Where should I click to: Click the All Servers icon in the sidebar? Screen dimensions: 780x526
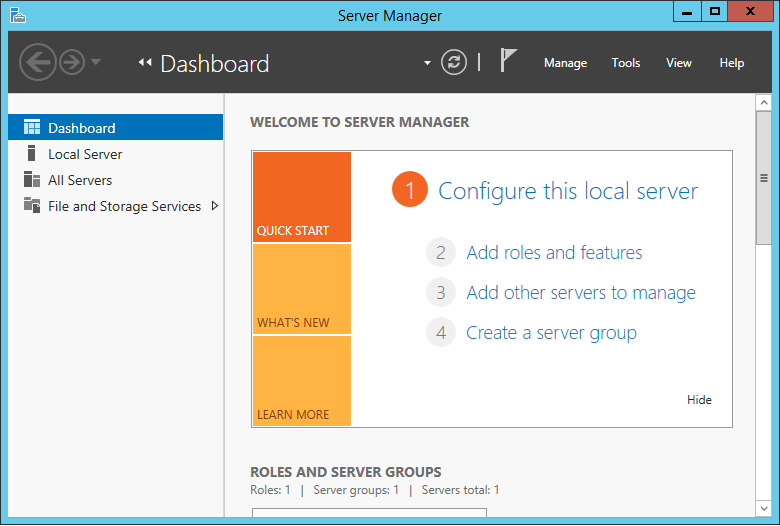[x=32, y=180]
